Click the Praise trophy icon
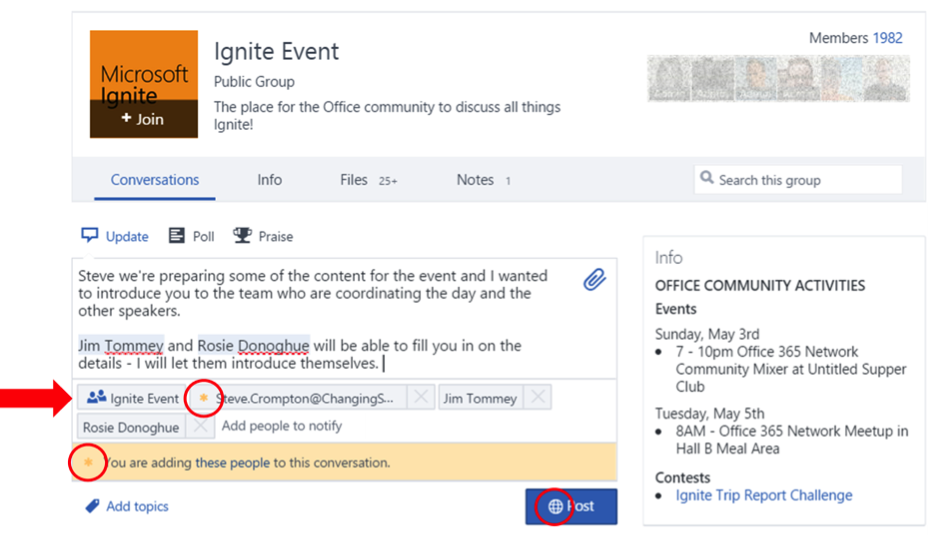941x536 pixels. point(242,235)
